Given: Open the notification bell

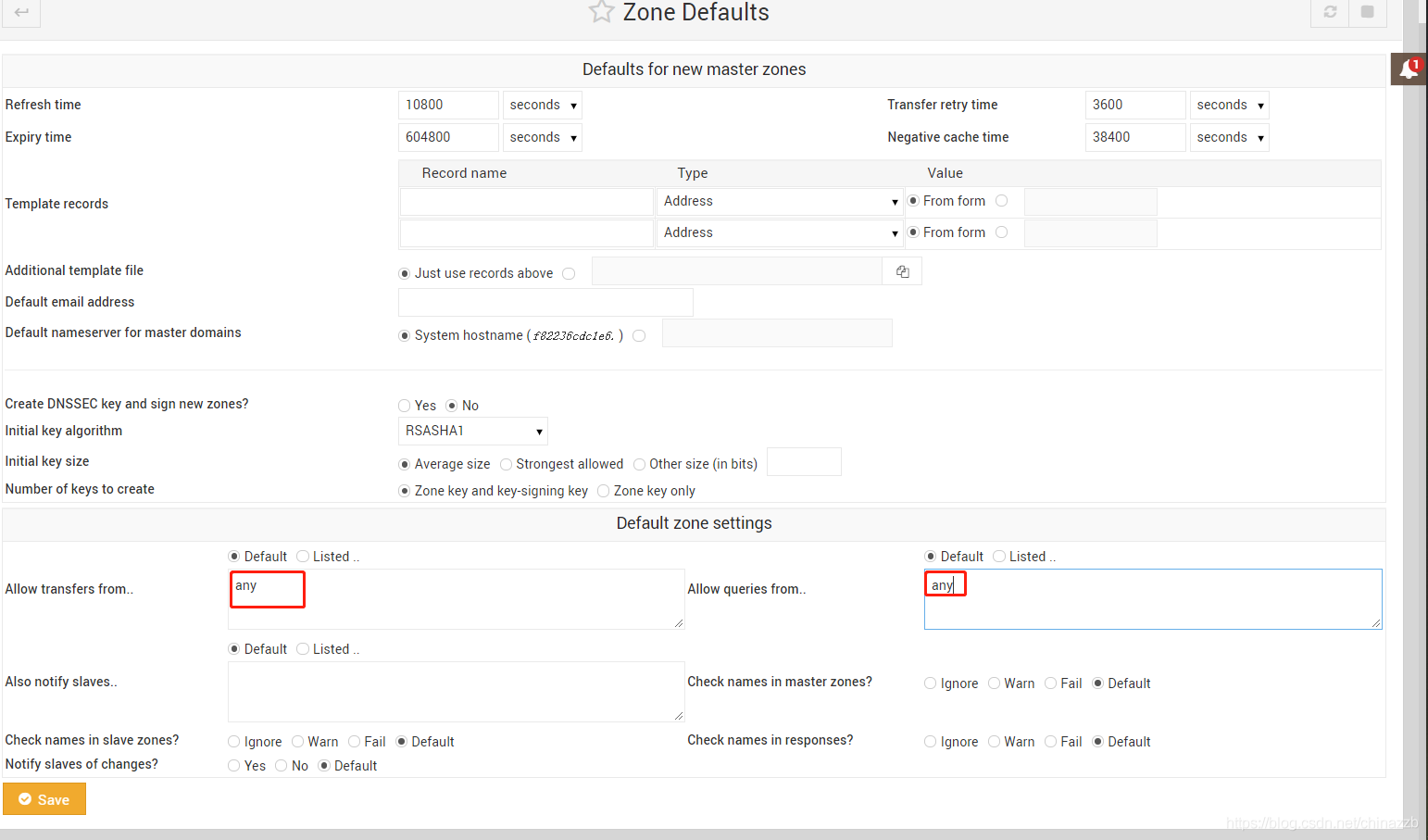Looking at the screenshot, I should point(1409,69).
